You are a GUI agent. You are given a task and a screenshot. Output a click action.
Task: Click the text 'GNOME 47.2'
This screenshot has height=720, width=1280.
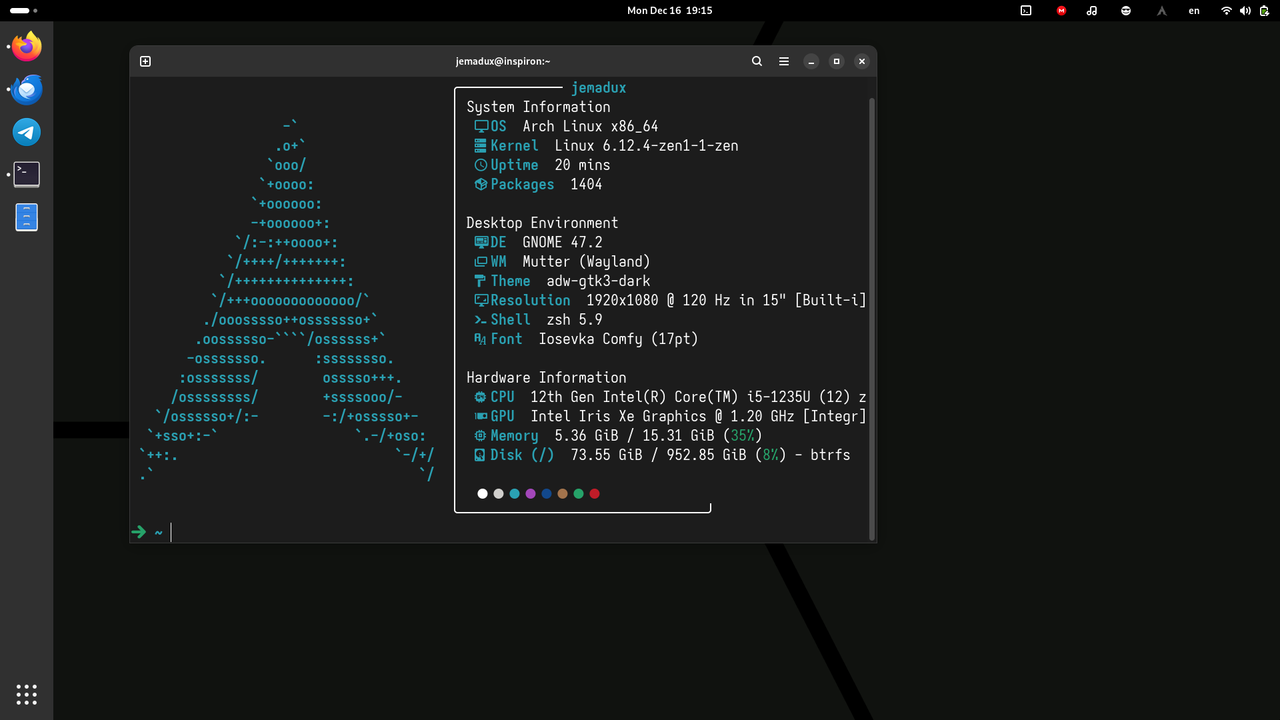(562, 242)
